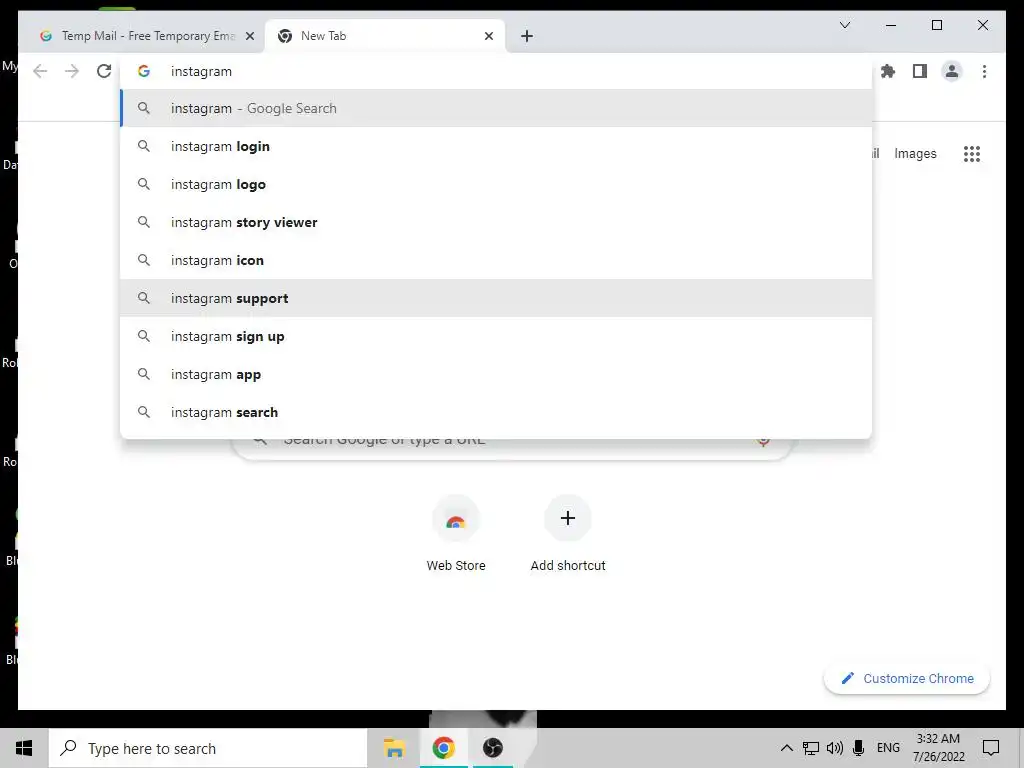Click the Customize Chrome button
Screen dimensions: 1024x768
coord(907,679)
